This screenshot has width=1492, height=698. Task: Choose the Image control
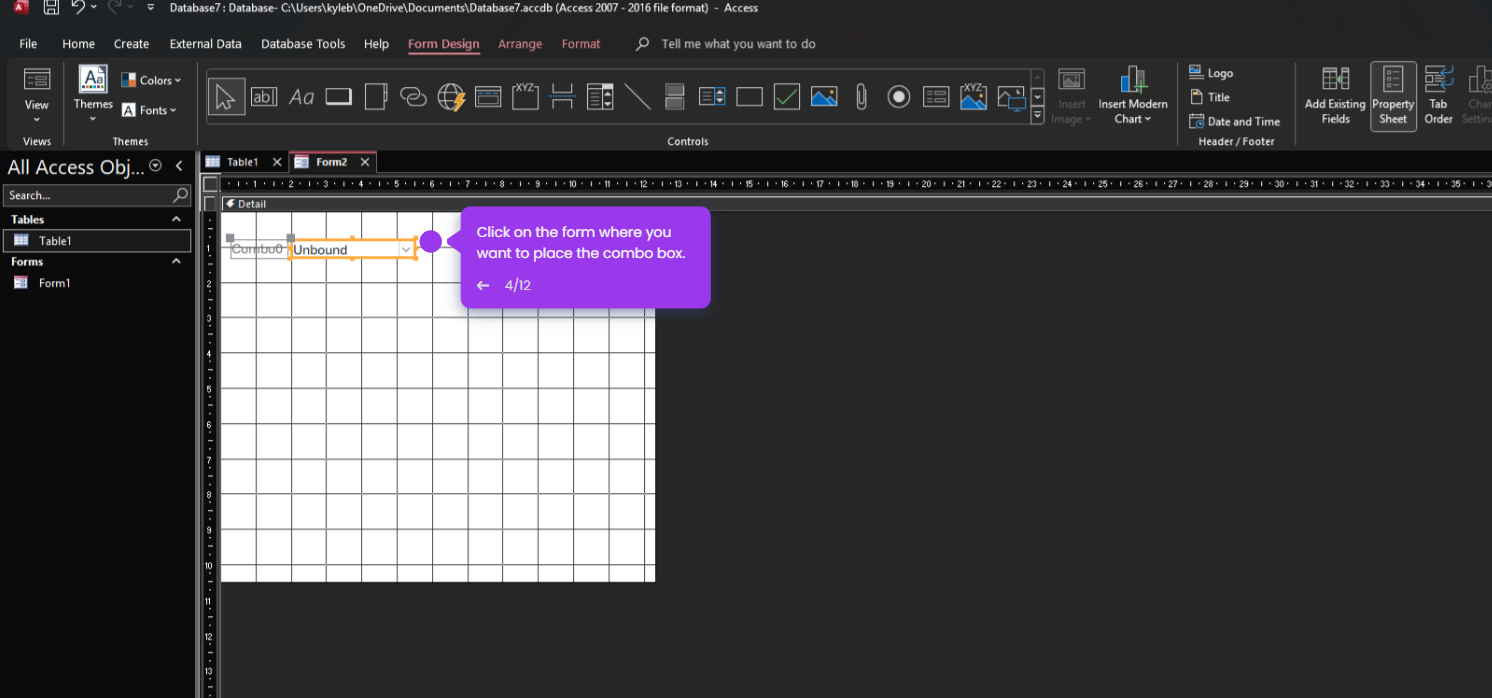point(824,96)
